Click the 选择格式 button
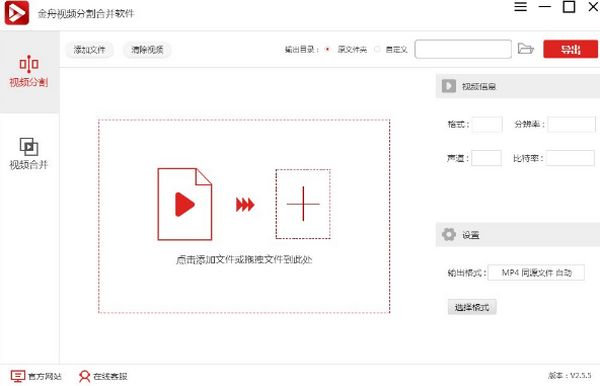This screenshot has width=600, height=386. (472, 307)
